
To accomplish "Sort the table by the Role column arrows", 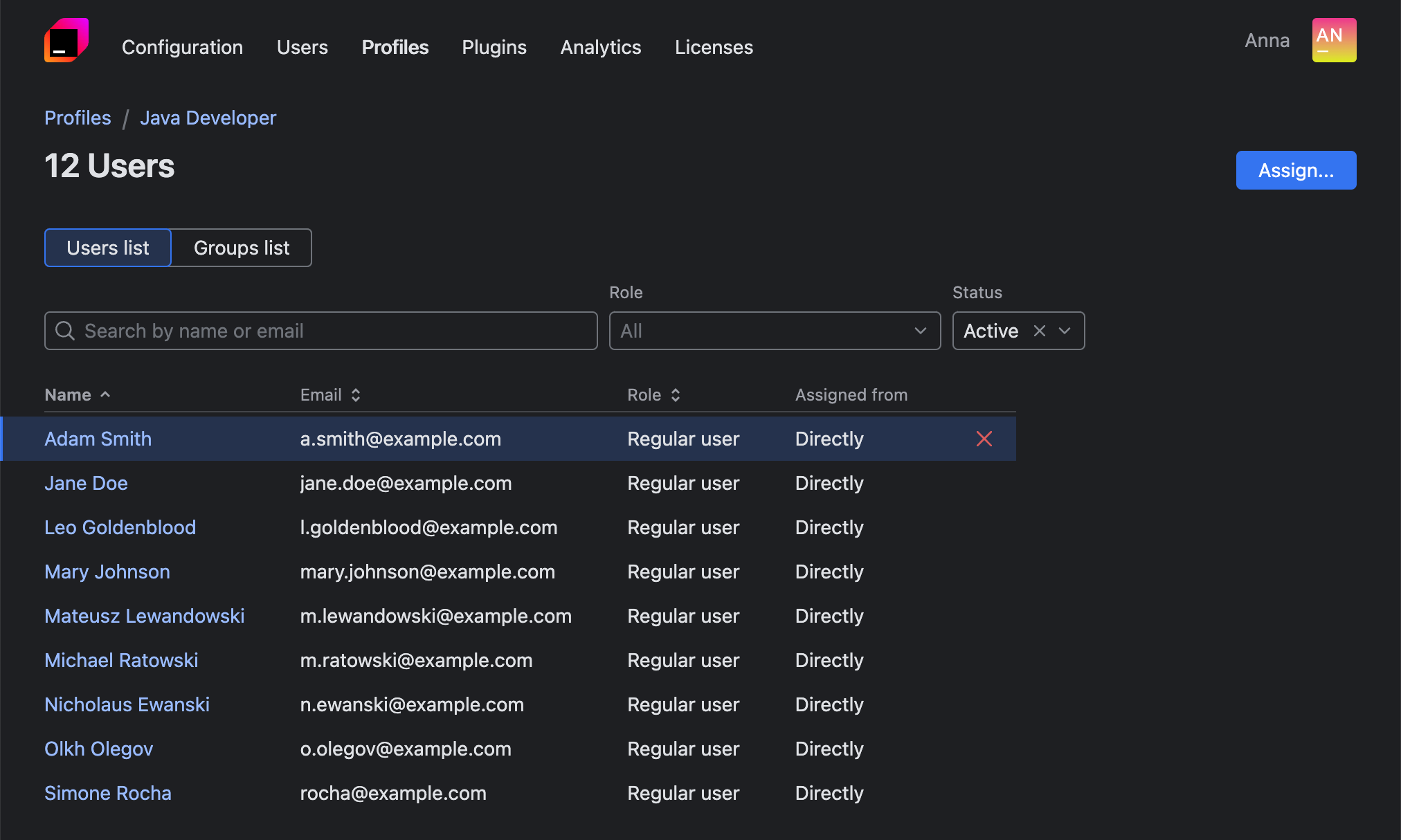I will click(676, 394).
